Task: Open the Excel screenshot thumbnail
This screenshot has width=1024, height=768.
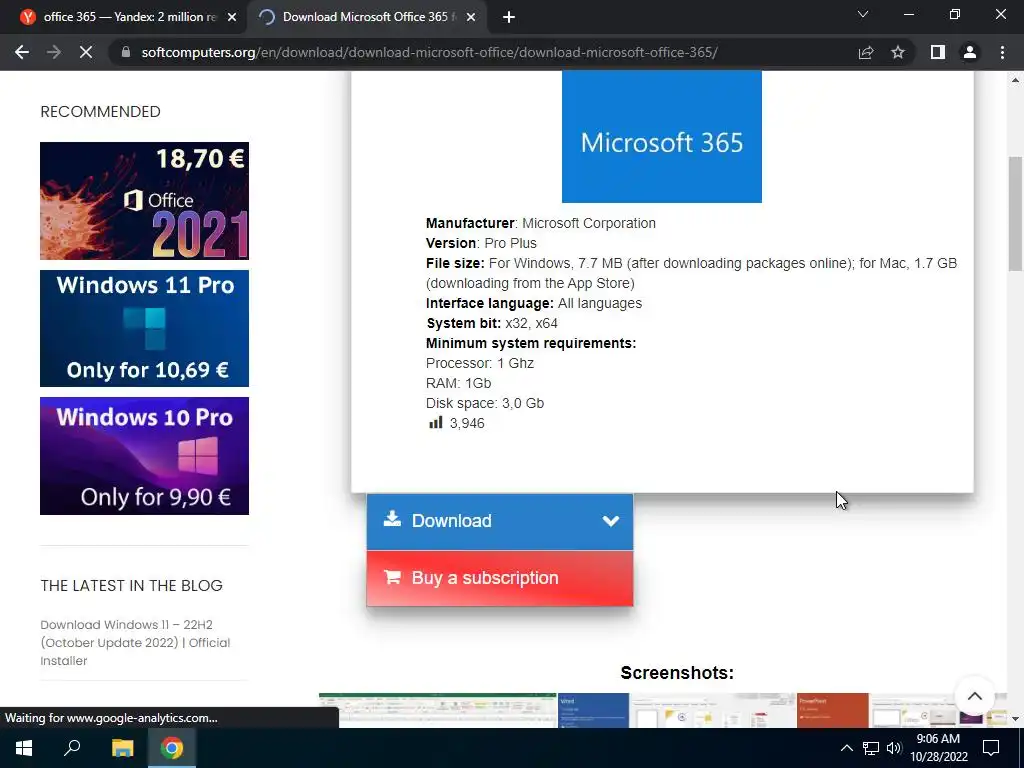Action: pos(438,711)
